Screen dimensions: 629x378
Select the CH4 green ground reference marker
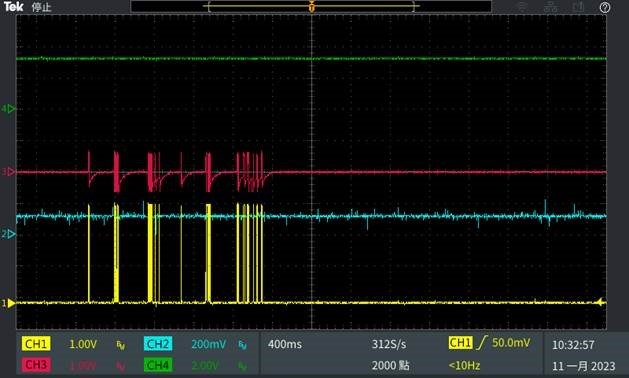point(9,109)
